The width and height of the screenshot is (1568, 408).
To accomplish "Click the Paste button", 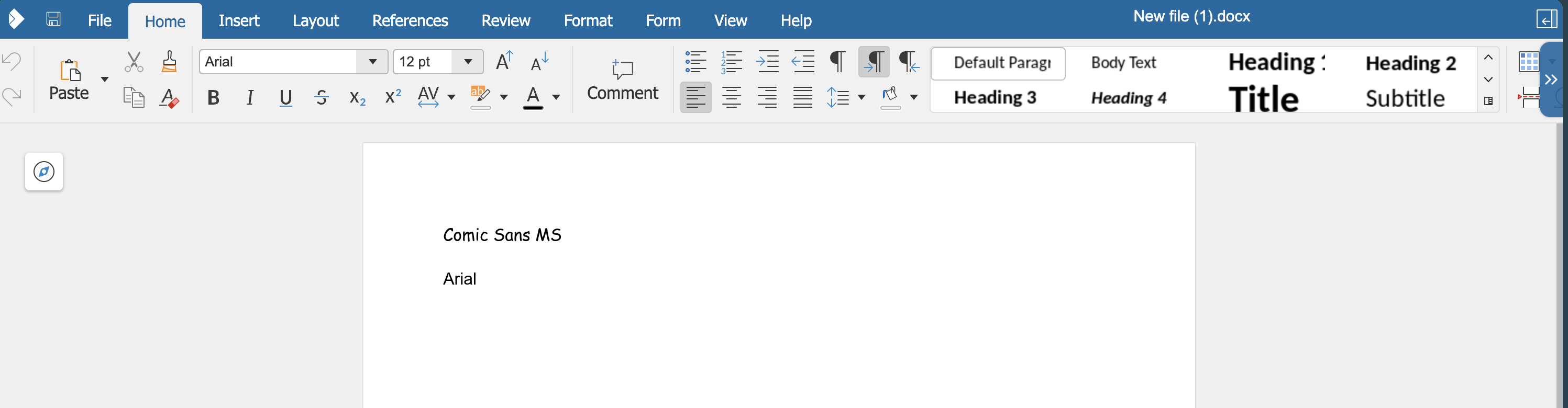I will tap(69, 79).
